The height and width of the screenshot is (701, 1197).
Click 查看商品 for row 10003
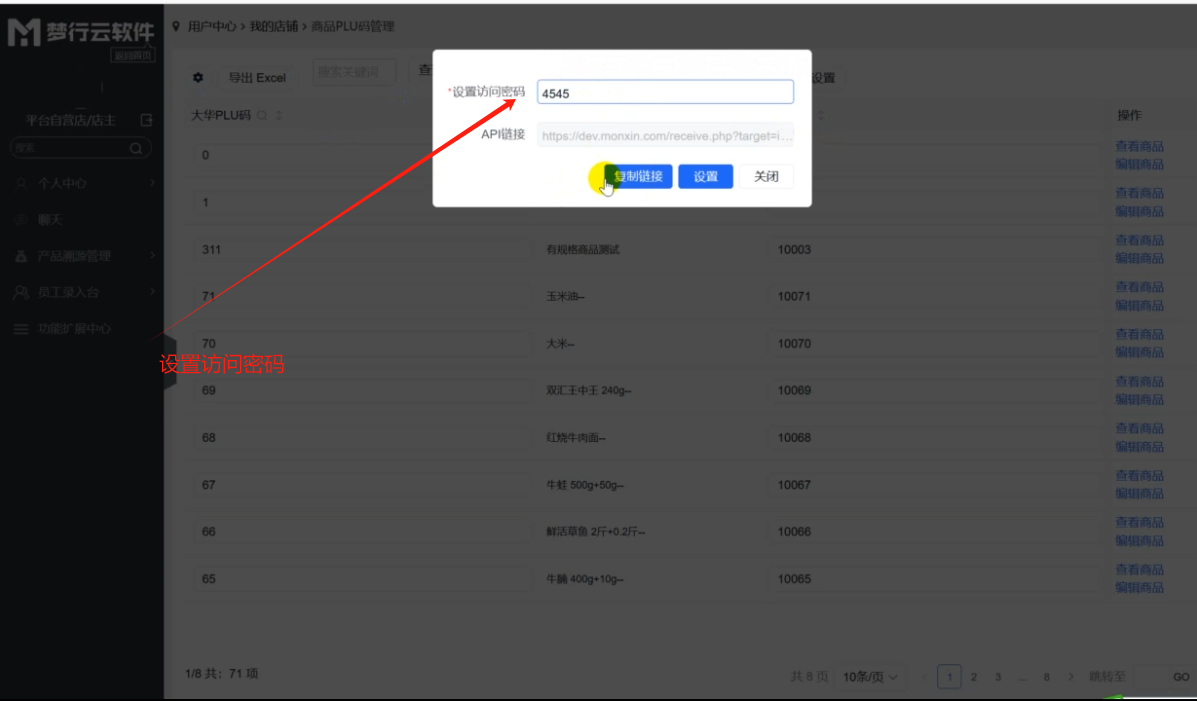pyautogui.click(x=1139, y=240)
